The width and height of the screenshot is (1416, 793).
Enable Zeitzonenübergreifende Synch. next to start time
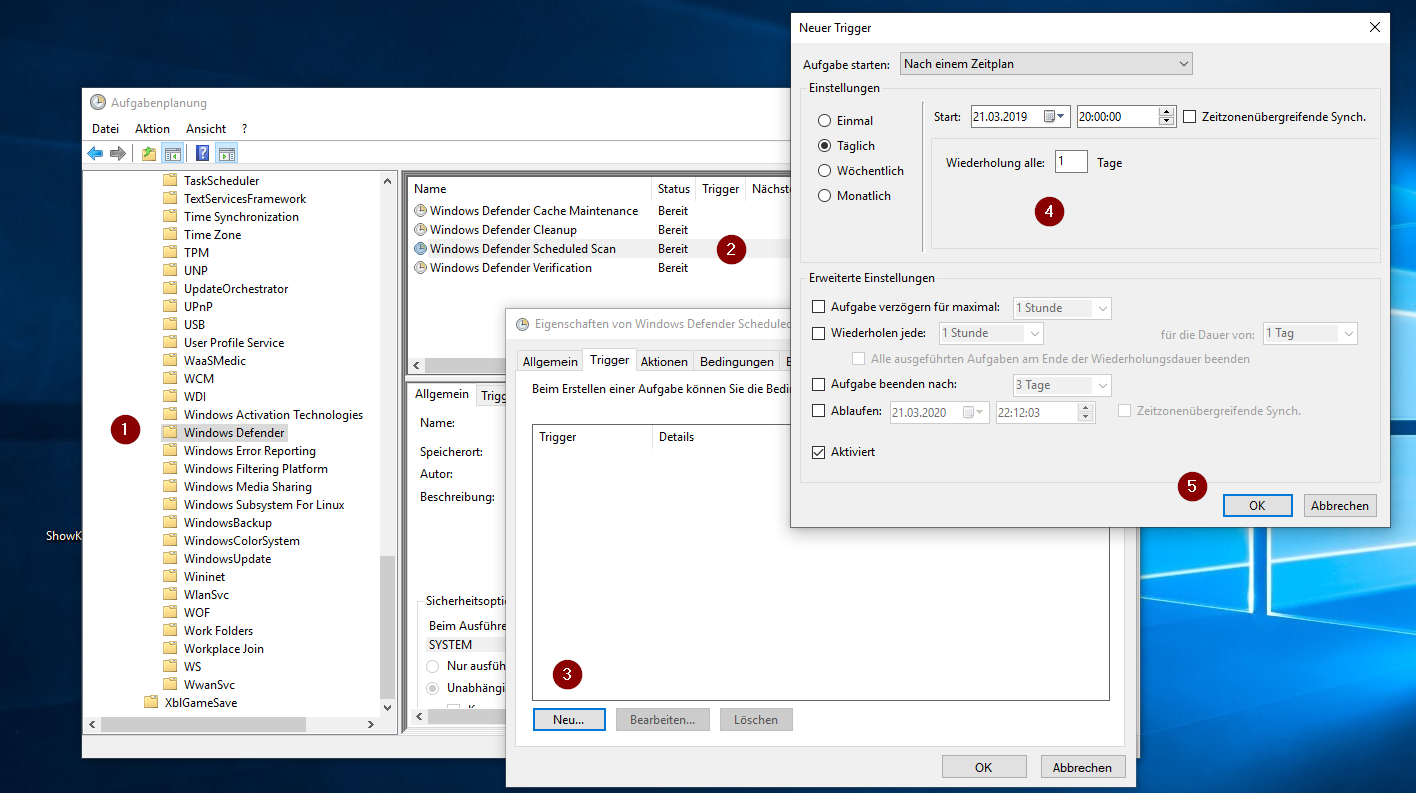tap(1190, 117)
